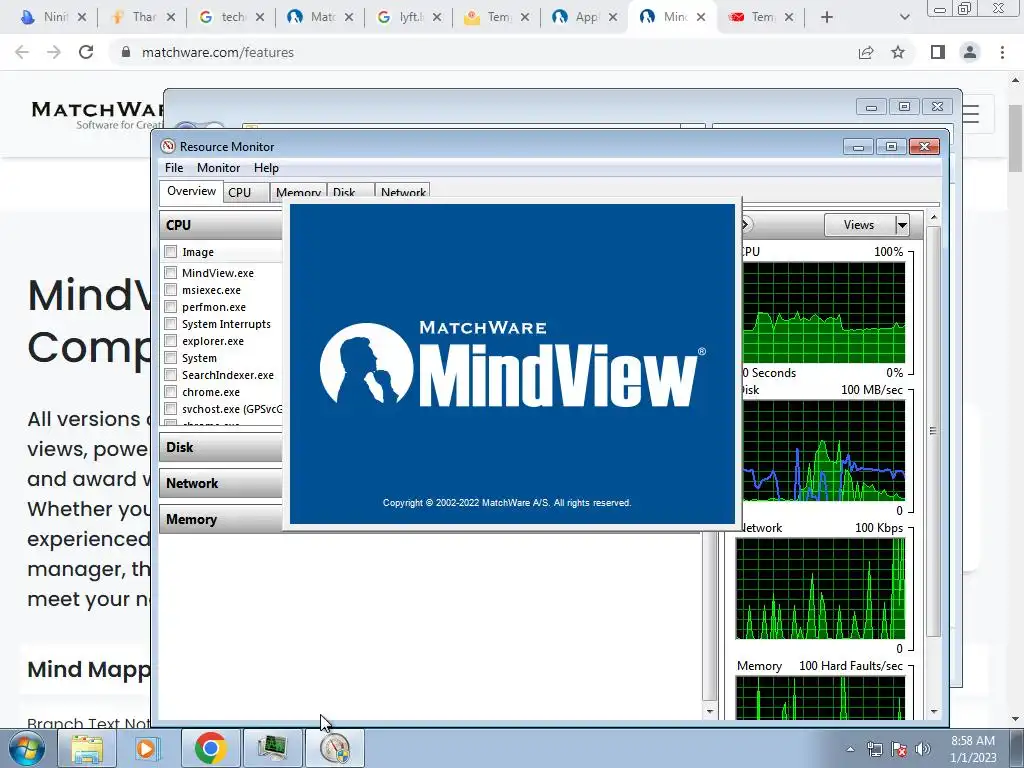Click Chrome's back navigation arrow
Screen dimensions: 1024x768
[x=22, y=52]
